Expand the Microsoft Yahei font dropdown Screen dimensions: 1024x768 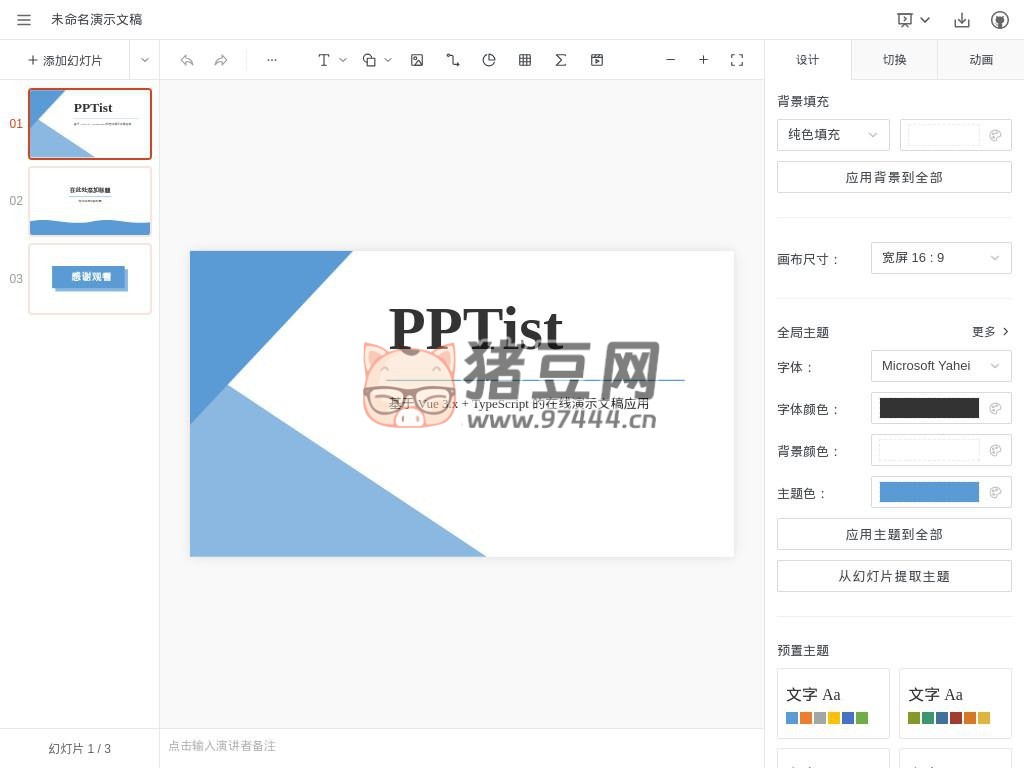coord(940,366)
